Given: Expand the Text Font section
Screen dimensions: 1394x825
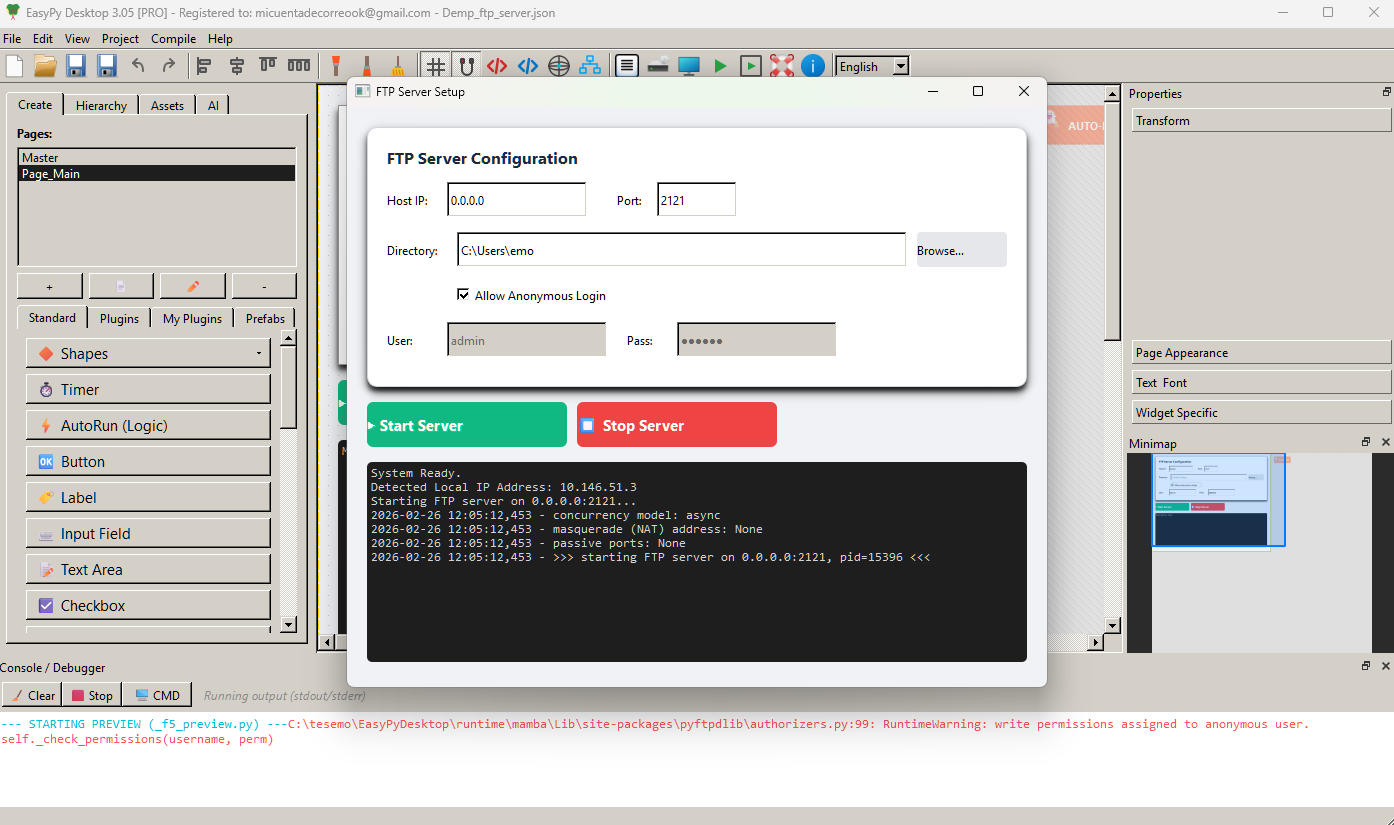Looking at the screenshot, I should [x=1261, y=382].
